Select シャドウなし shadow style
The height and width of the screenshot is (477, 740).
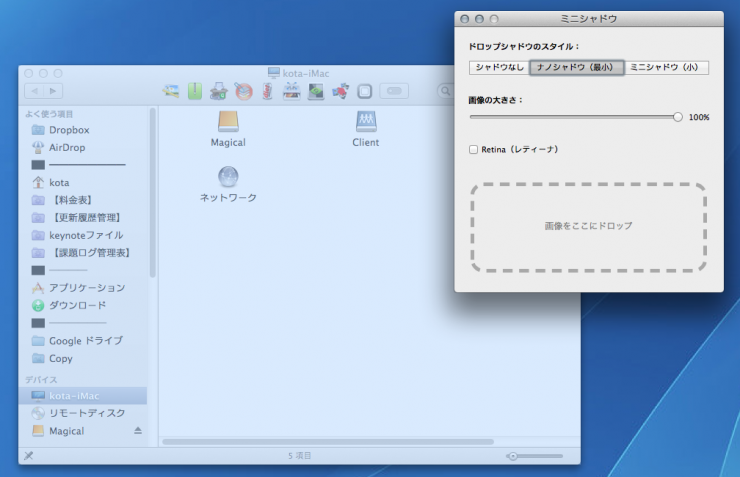(500, 67)
